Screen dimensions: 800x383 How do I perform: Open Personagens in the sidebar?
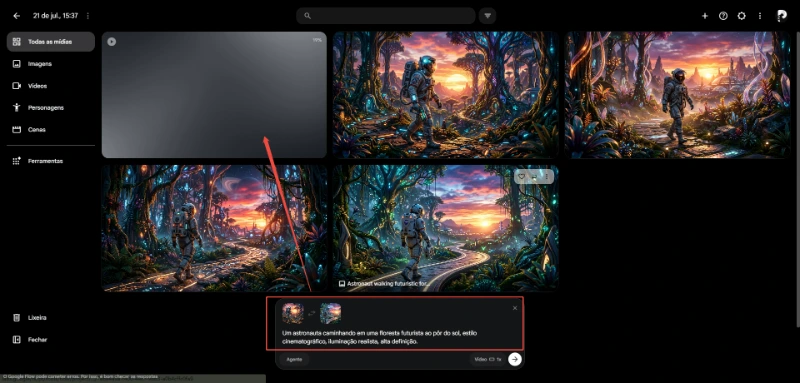(x=51, y=108)
